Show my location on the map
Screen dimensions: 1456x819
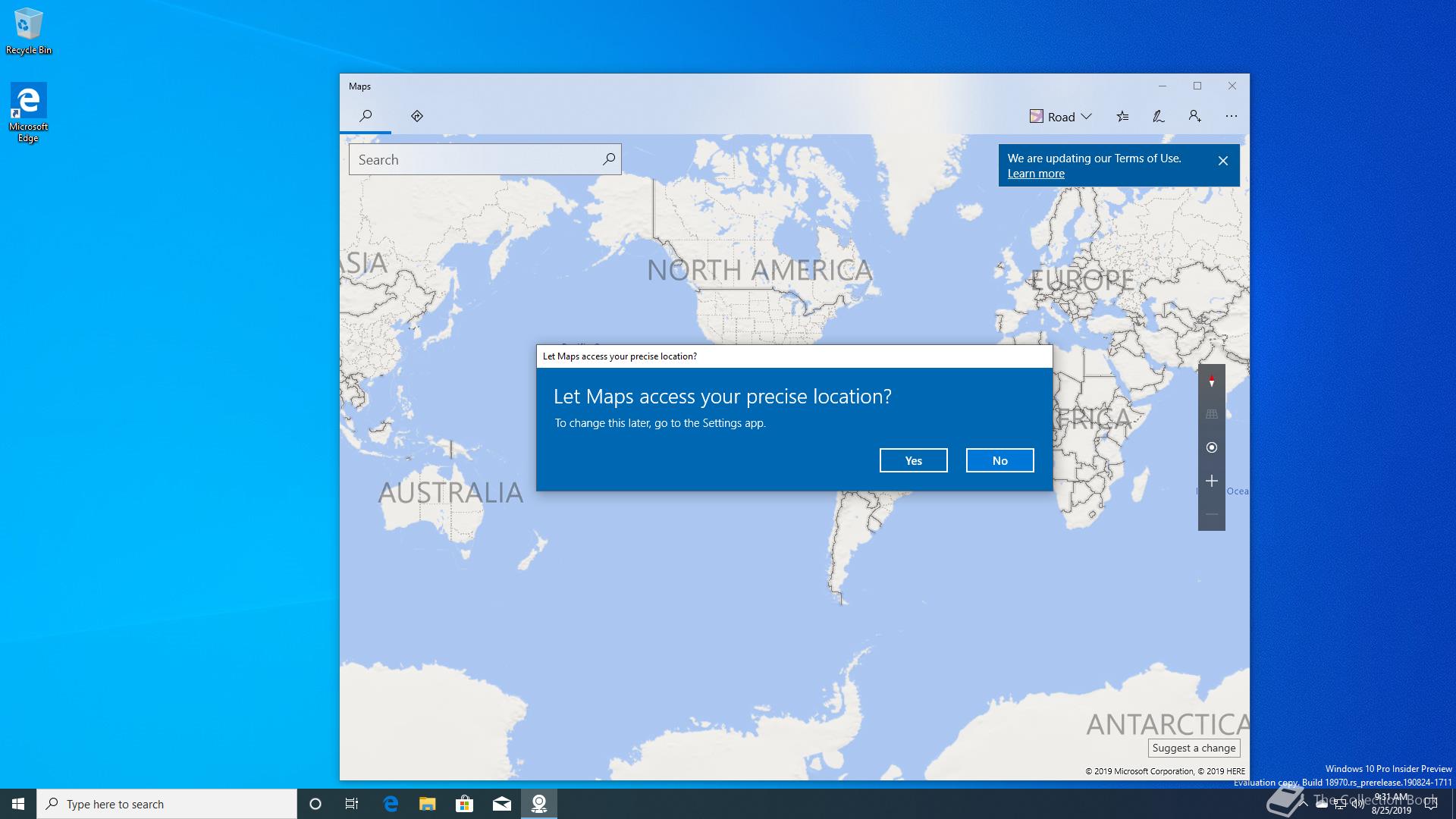tap(1212, 447)
